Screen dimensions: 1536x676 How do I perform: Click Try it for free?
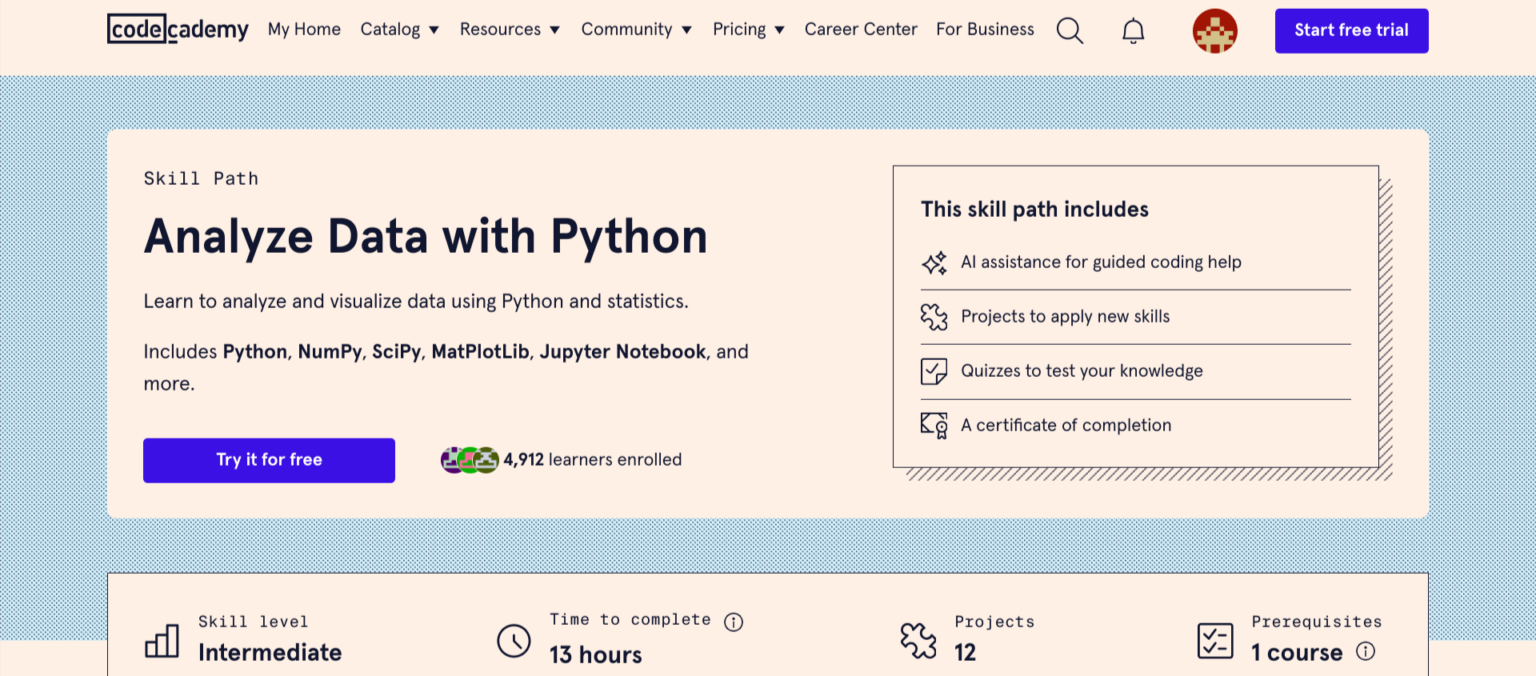[x=268, y=459]
